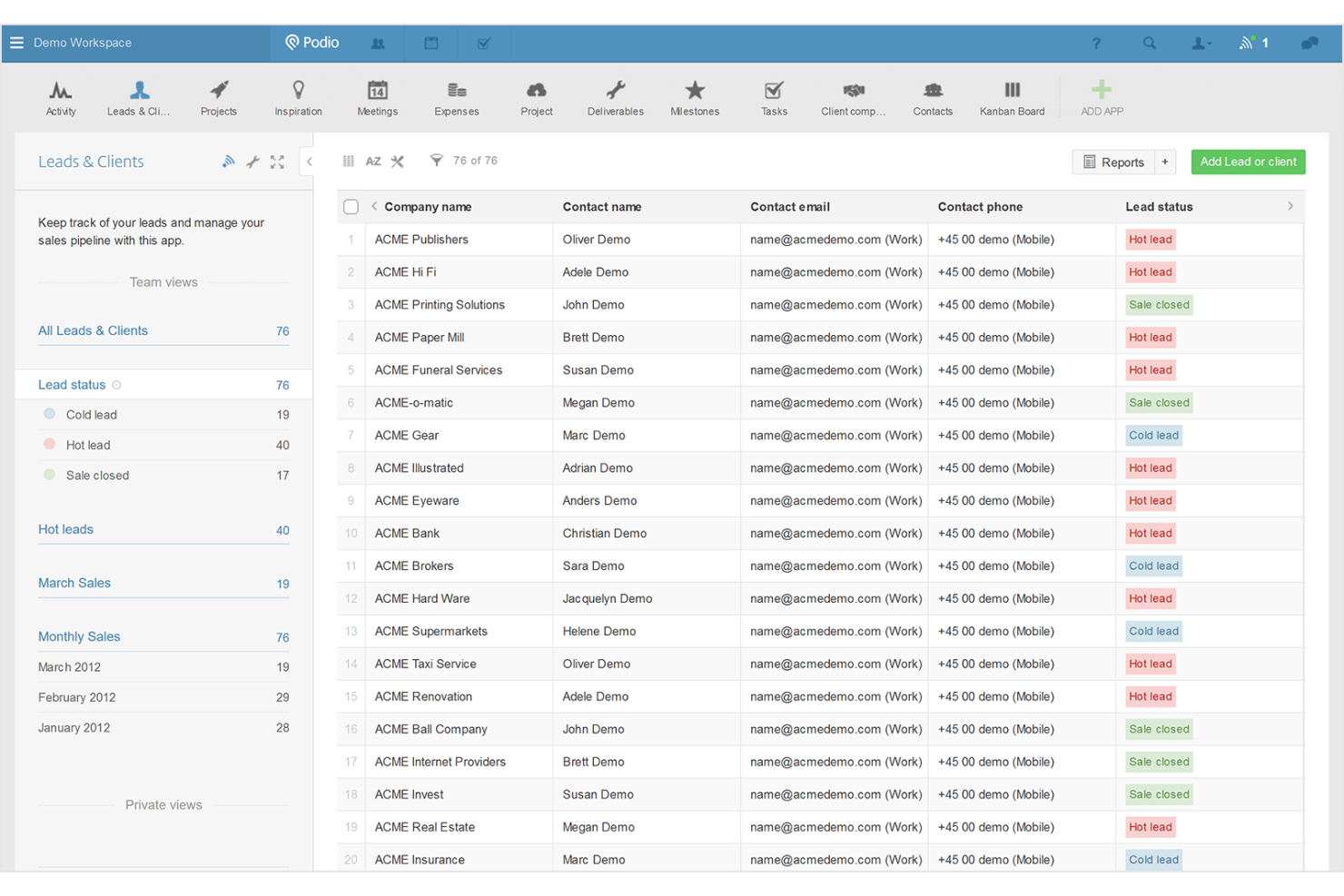Viewport: 1344px width, 896px height.
Task: Open the Projects rocket app
Action: (x=219, y=97)
